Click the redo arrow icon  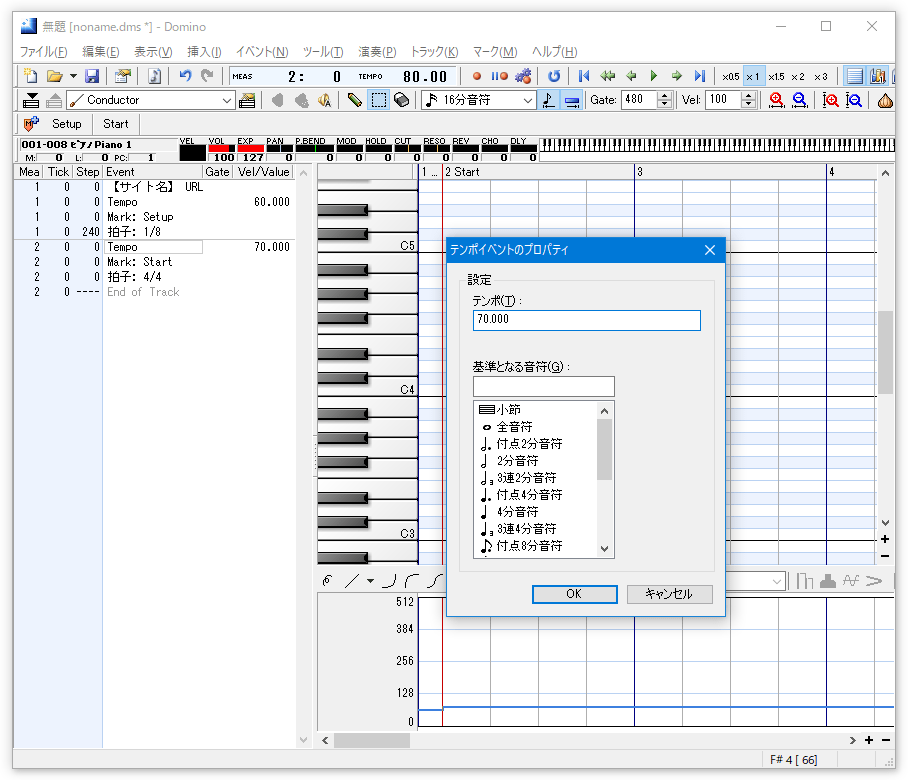[x=207, y=76]
